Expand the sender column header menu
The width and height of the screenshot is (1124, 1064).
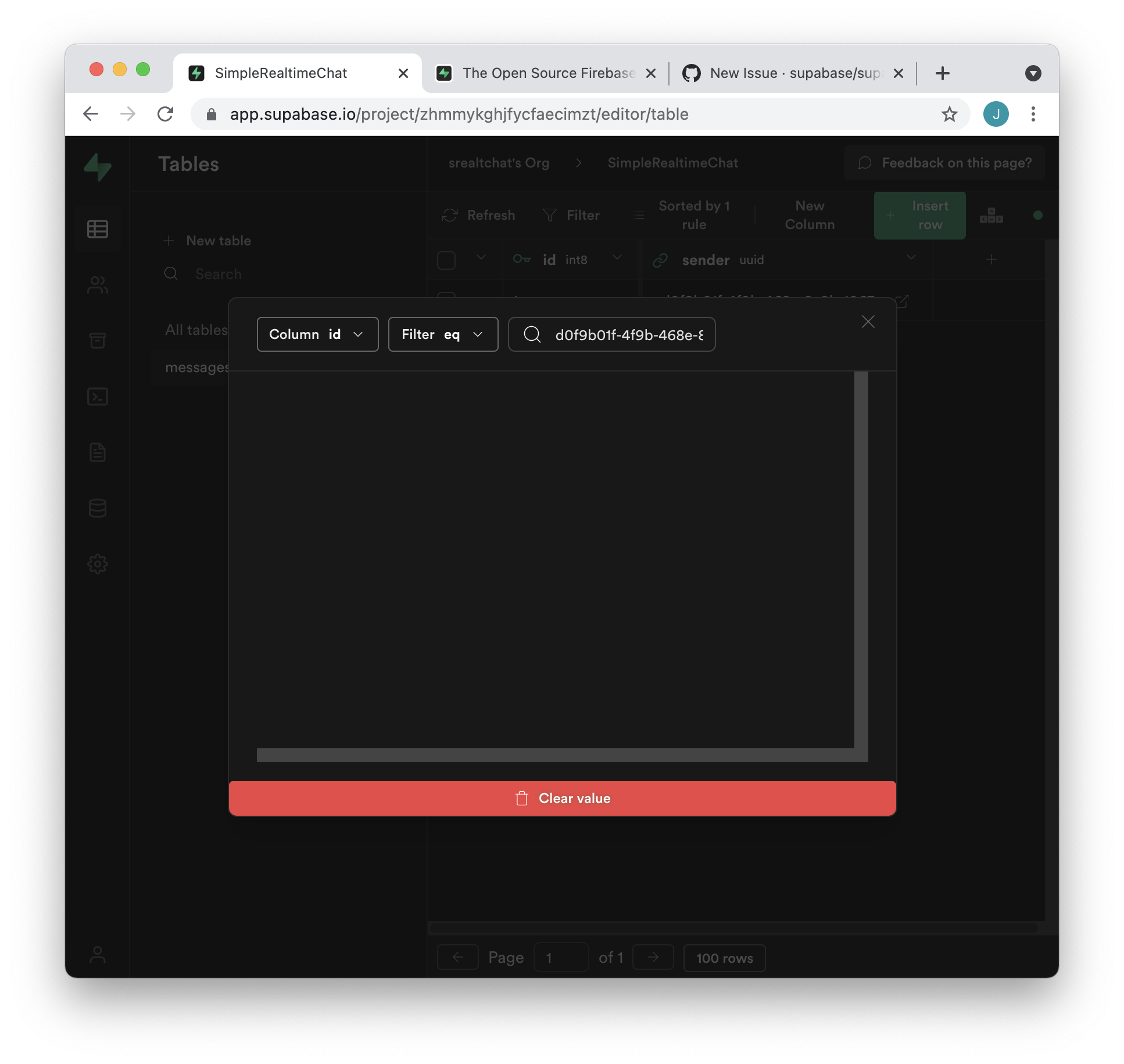point(911,258)
